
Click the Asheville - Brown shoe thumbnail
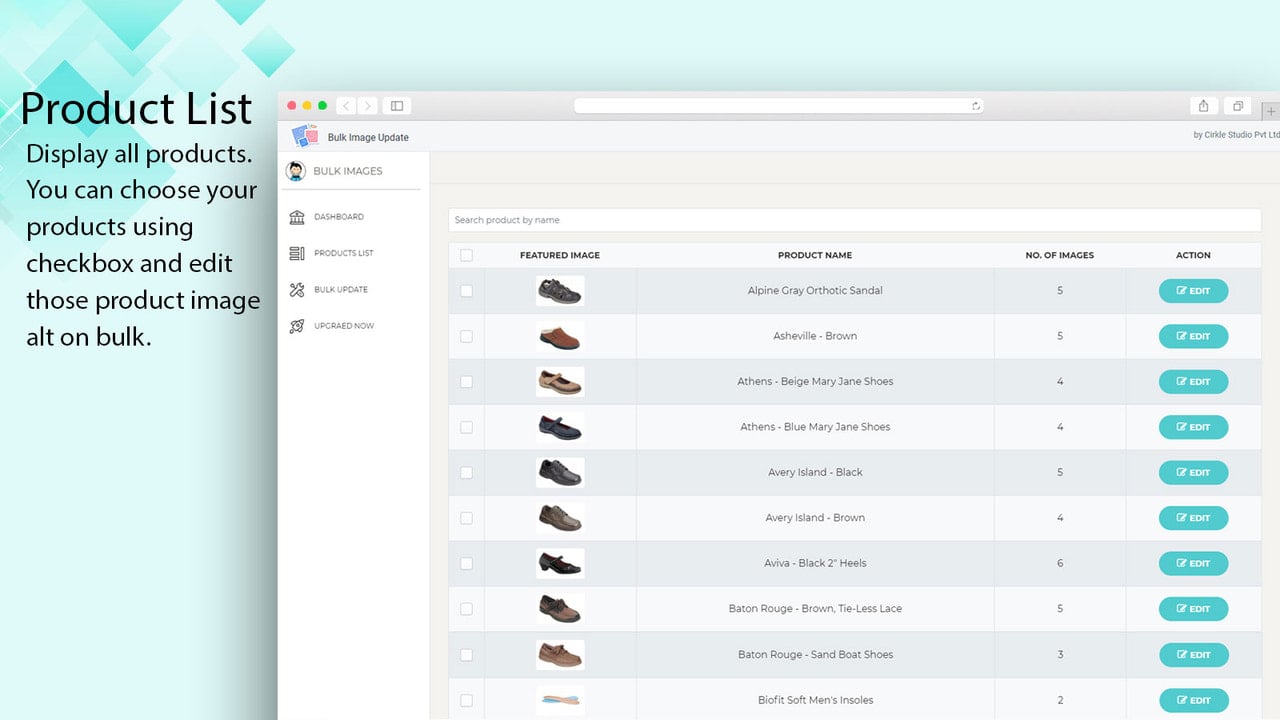(560, 336)
